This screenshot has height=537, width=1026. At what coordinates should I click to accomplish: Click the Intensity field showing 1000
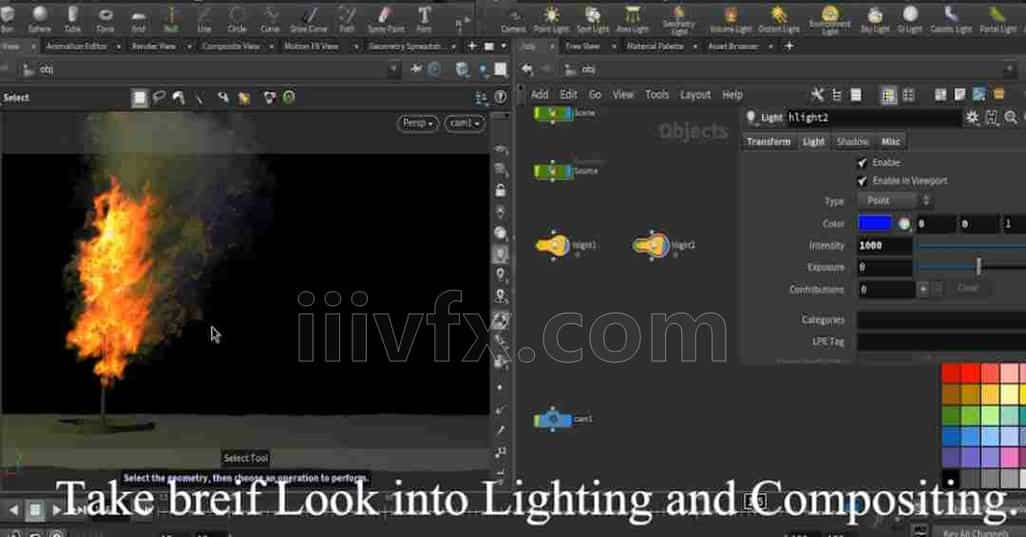tap(885, 245)
